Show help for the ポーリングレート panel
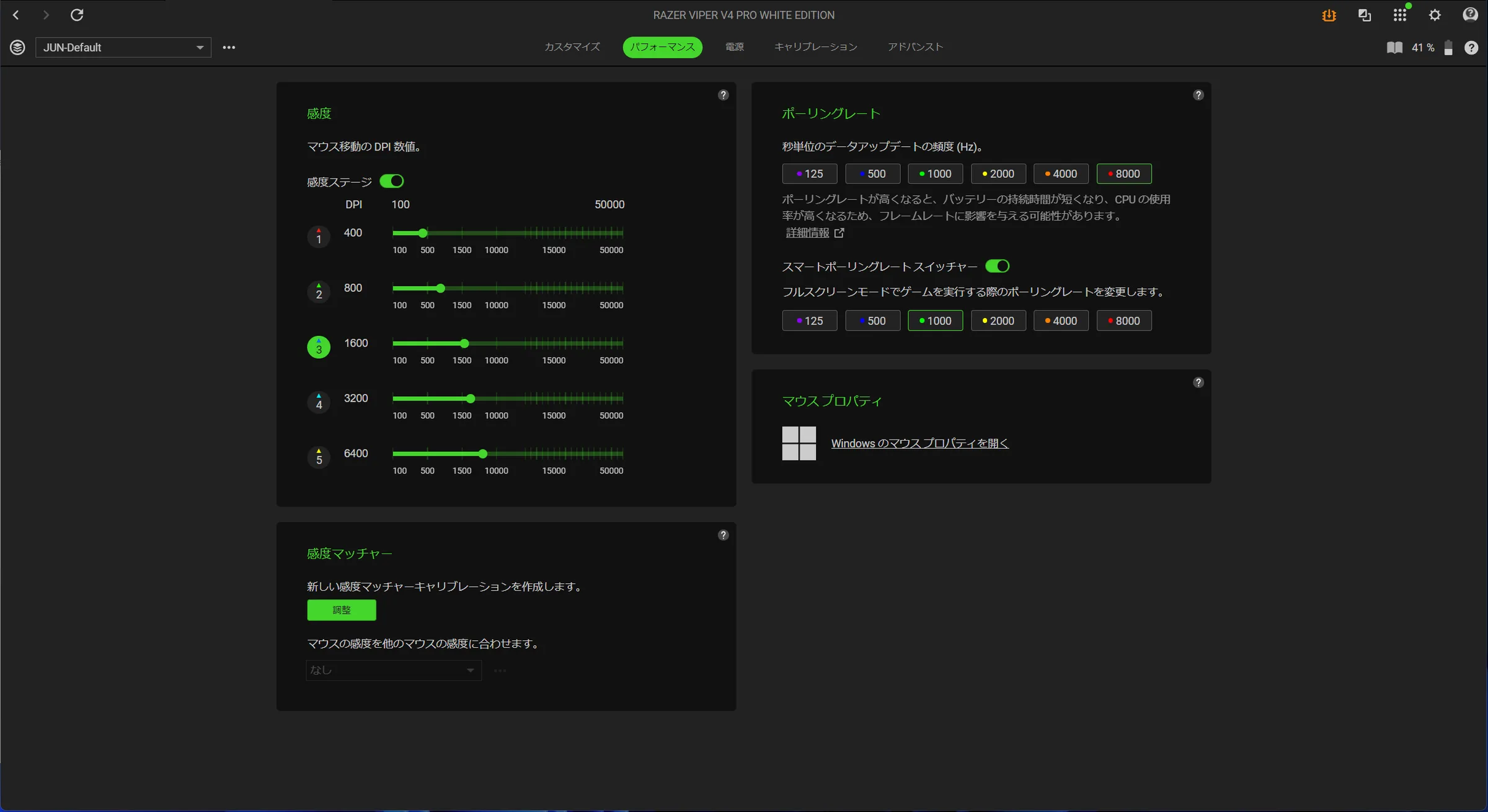 (1198, 95)
